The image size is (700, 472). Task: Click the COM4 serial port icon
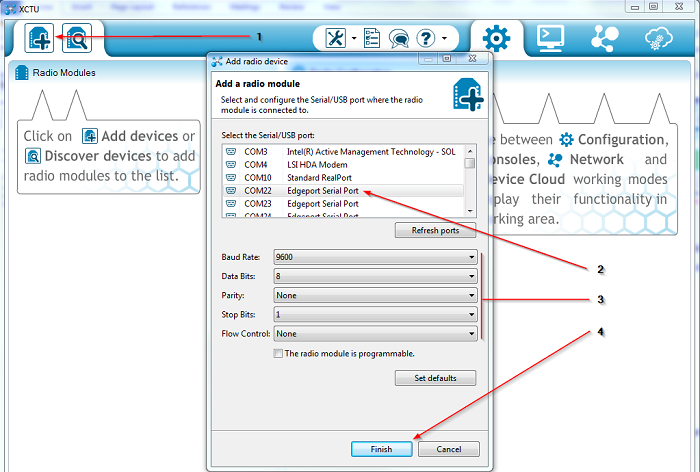(231, 165)
